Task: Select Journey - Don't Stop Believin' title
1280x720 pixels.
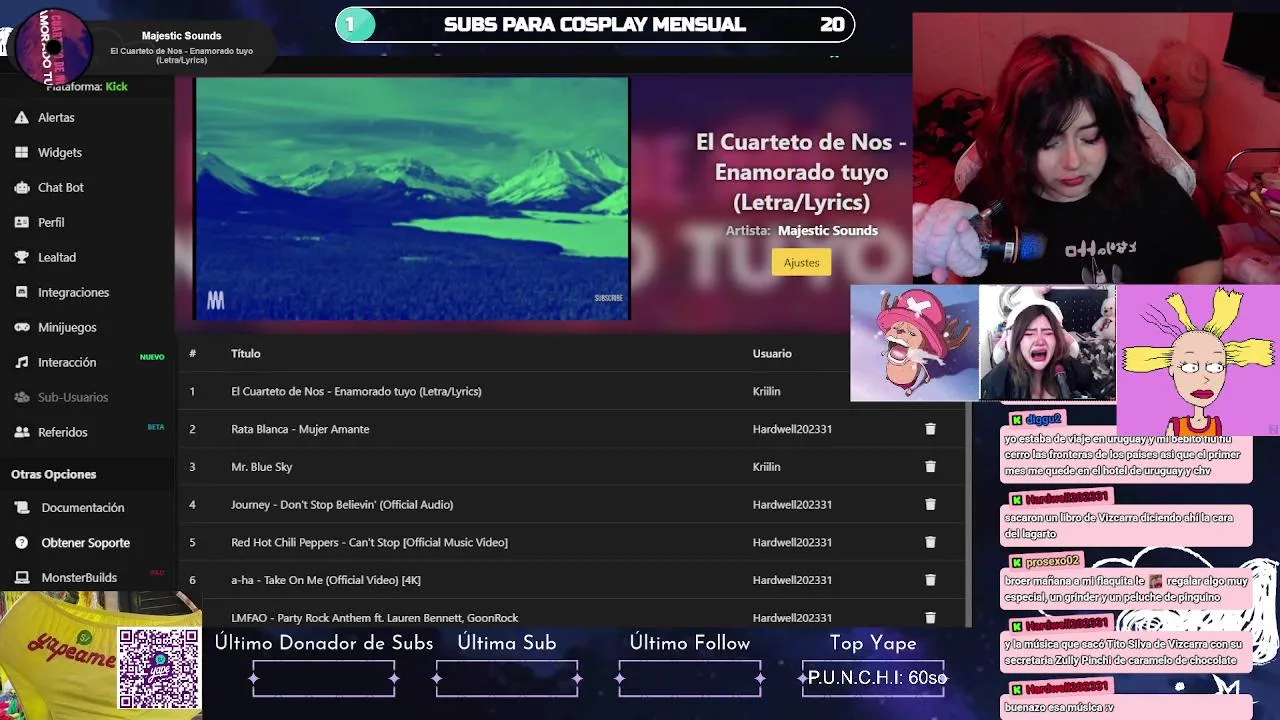Action: click(x=342, y=505)
